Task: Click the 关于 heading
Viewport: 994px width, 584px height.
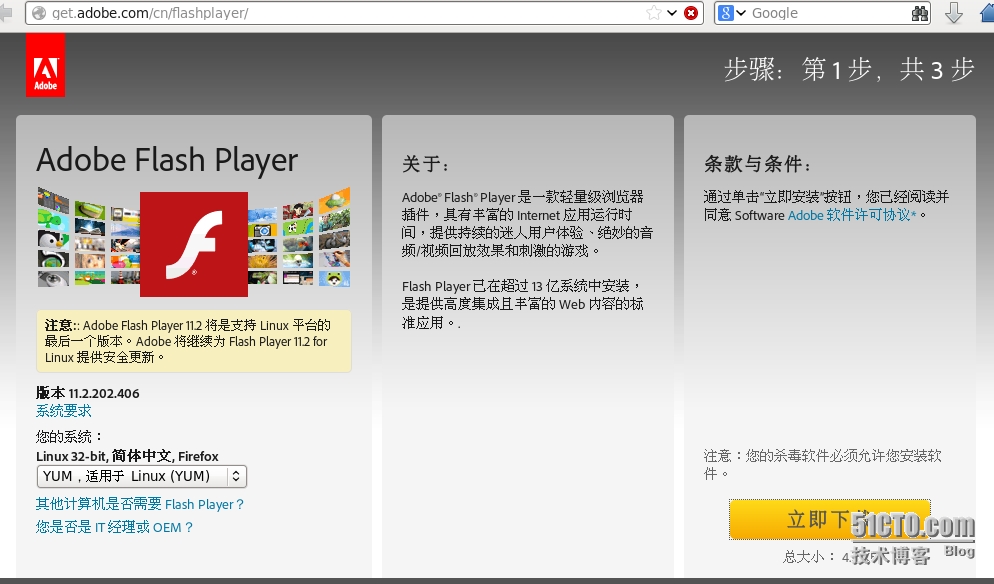Action: 425,164
